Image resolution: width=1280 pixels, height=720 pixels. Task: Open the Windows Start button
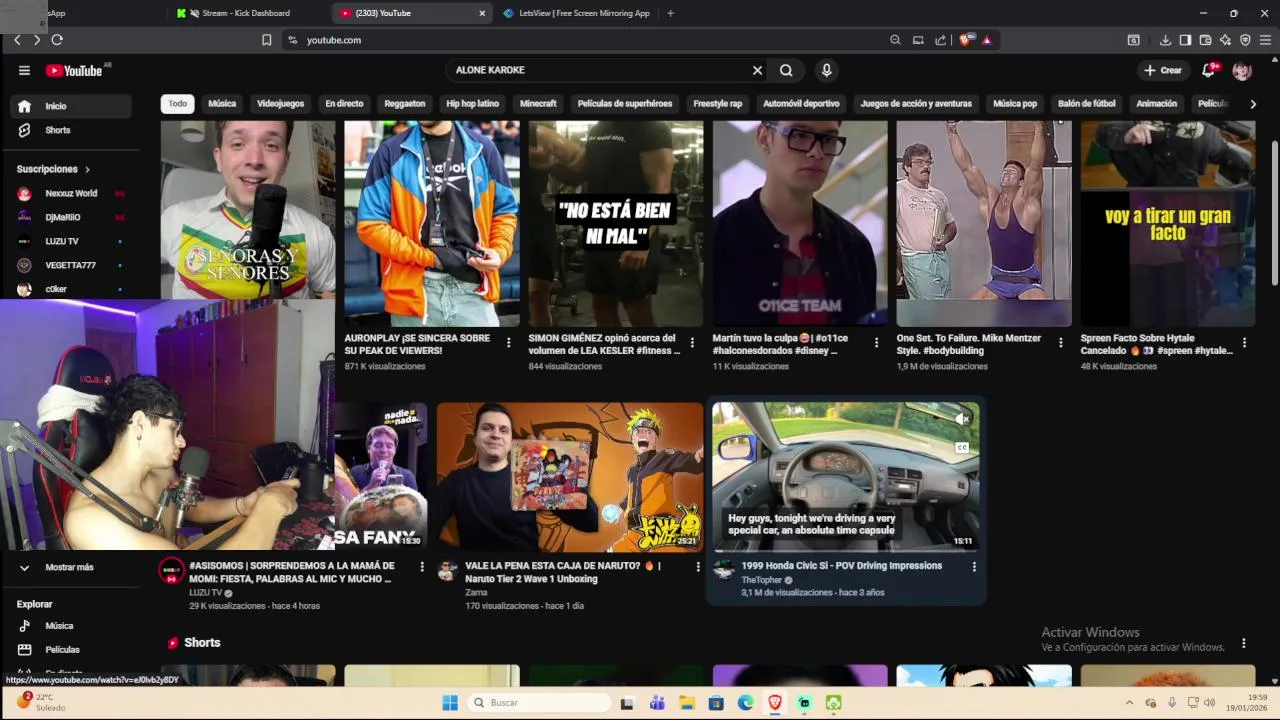tap(450, 703)
